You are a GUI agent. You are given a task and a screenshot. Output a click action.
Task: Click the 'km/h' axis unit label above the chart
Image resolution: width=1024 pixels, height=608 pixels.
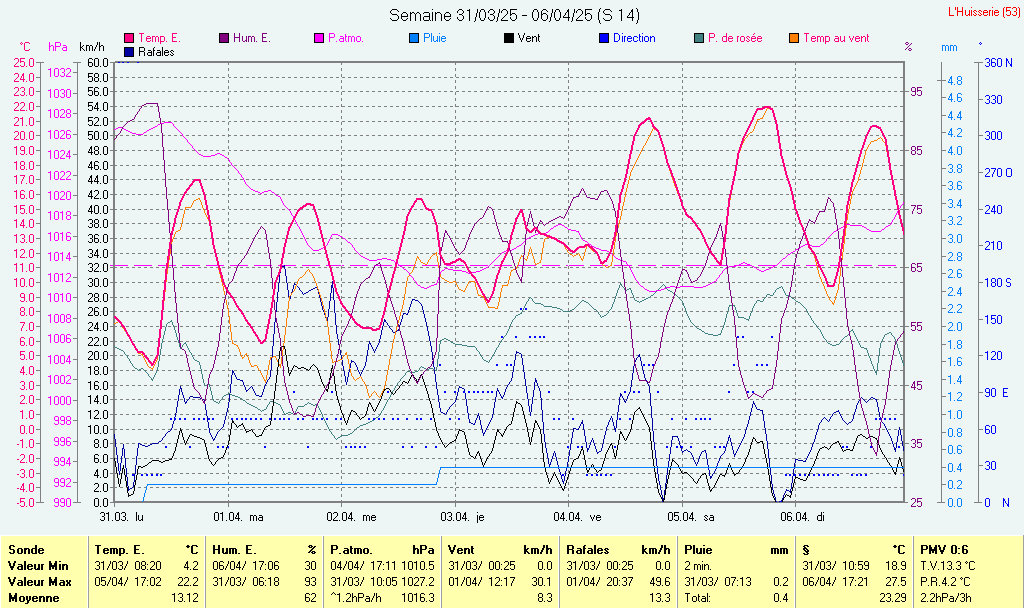(91, 47)
